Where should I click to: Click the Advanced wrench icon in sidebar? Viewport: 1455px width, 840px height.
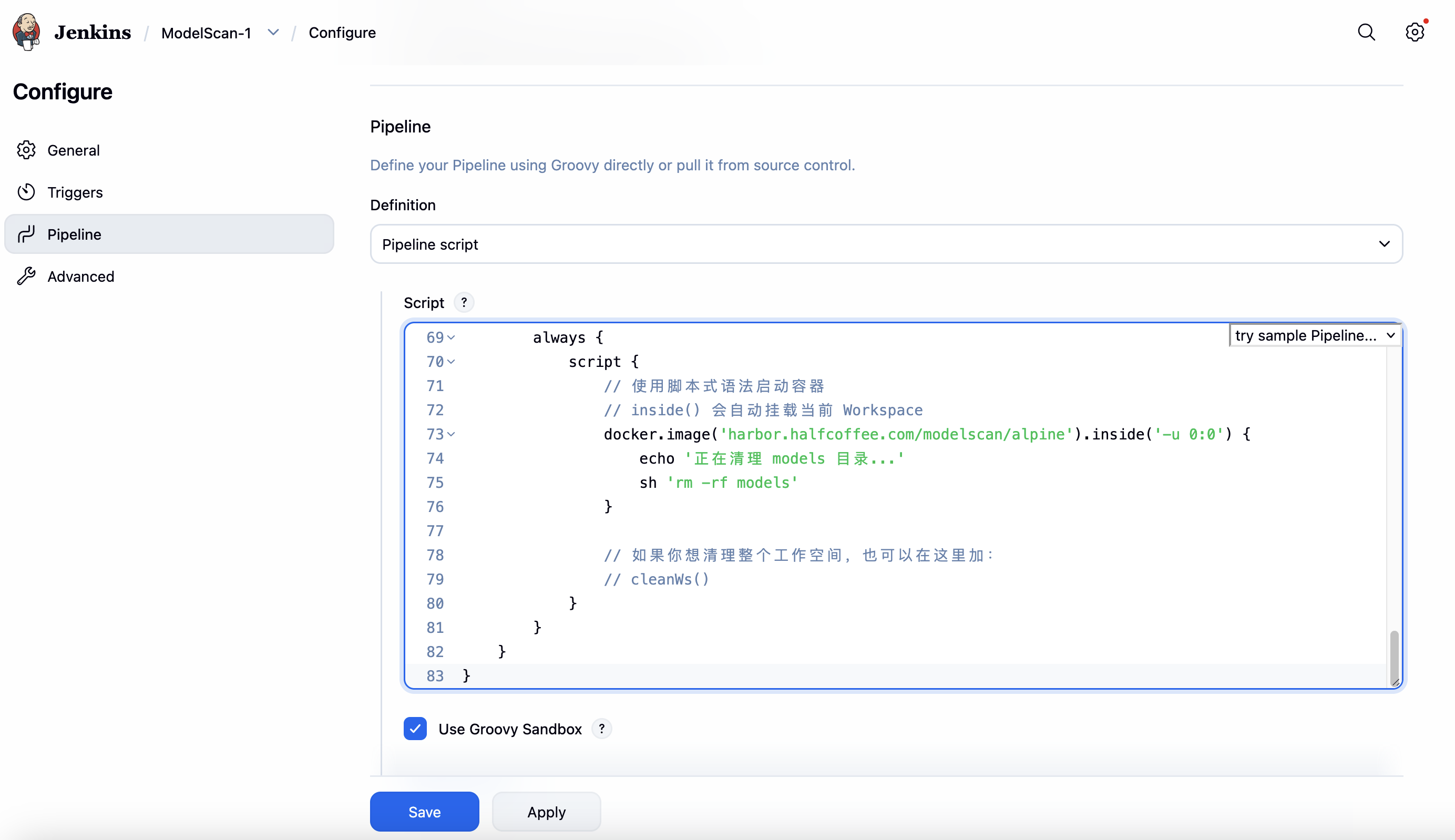click(26, 276)
